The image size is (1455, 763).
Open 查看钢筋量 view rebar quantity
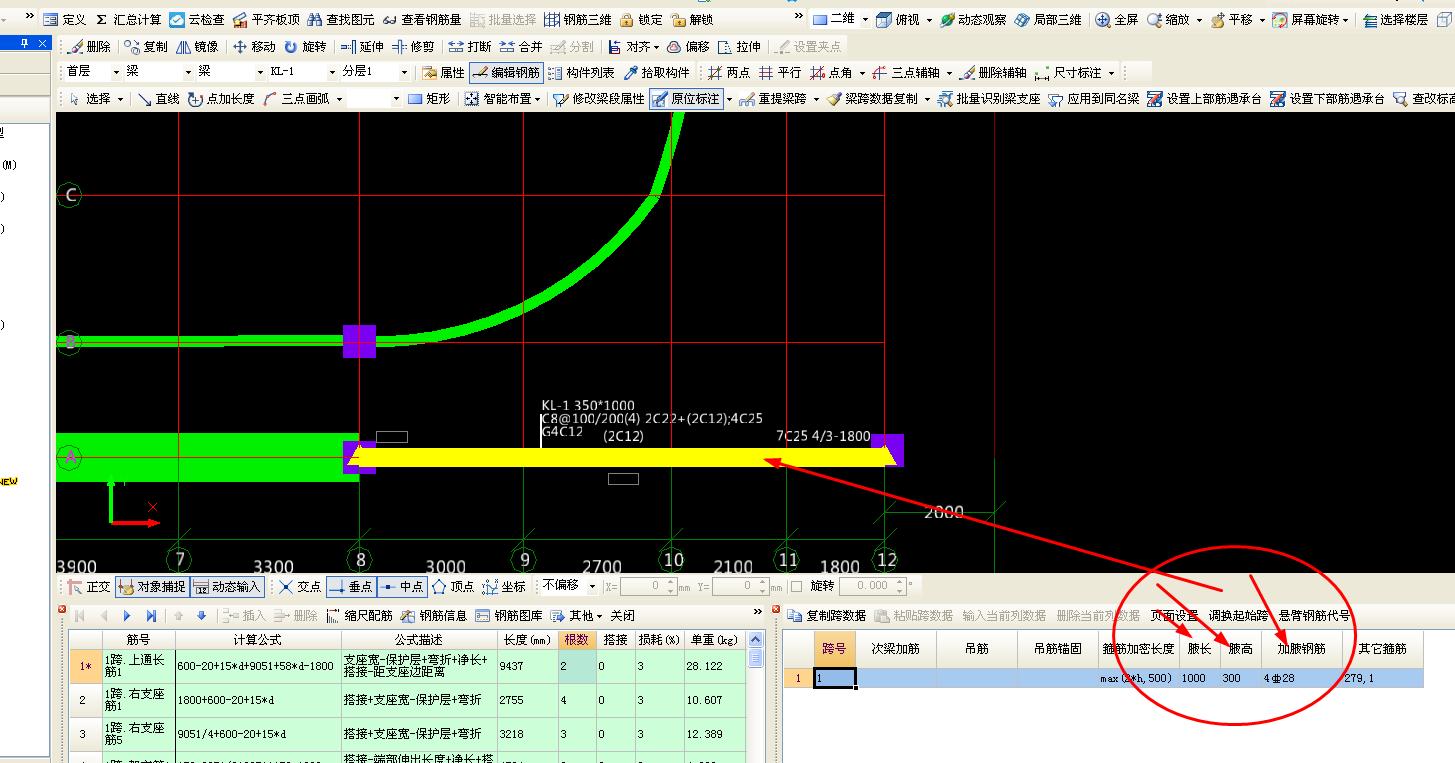[x=422, y=19]
